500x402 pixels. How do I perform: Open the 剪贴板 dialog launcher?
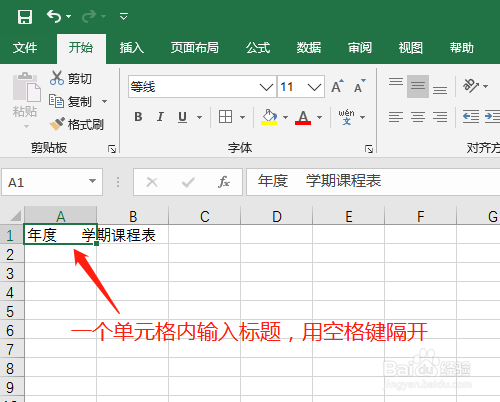point(112,149)
